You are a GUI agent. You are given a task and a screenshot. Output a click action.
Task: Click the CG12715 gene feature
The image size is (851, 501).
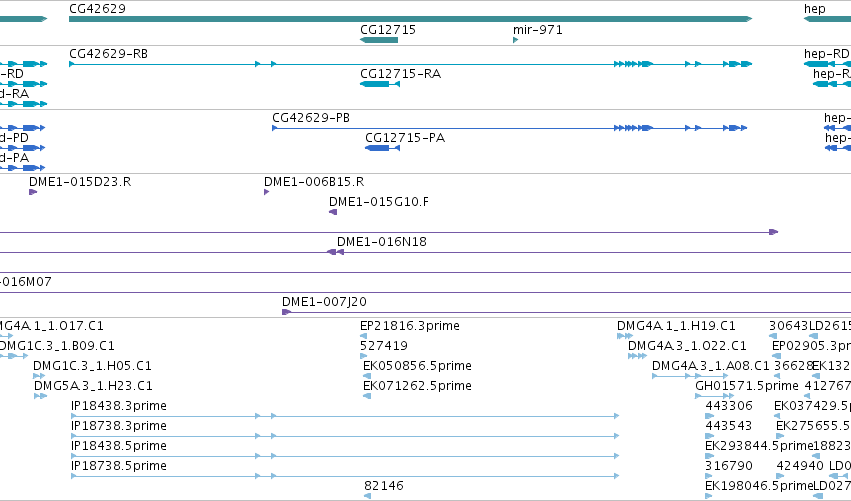click(x=379, y=40)
